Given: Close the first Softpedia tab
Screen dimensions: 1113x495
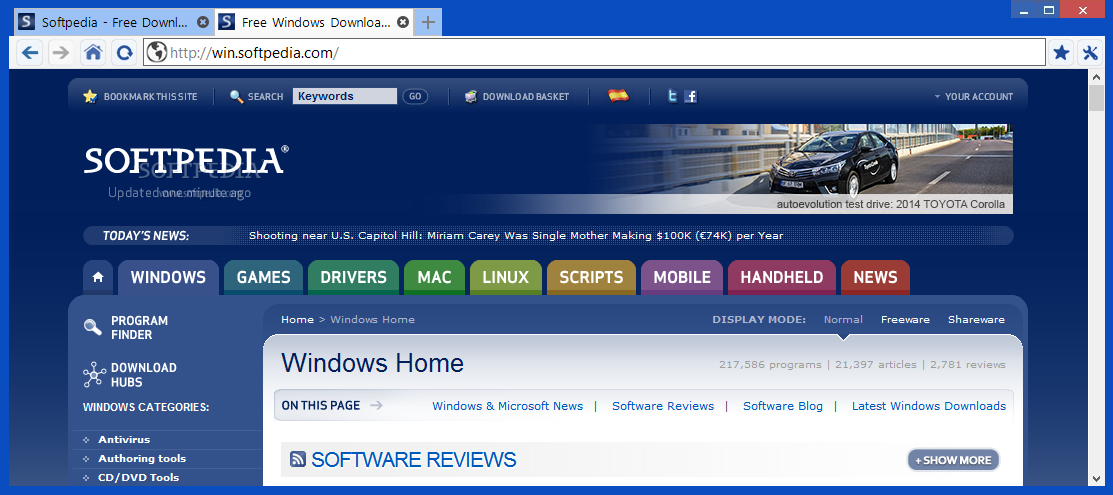Looking at the screenshot, I should 202,22.
